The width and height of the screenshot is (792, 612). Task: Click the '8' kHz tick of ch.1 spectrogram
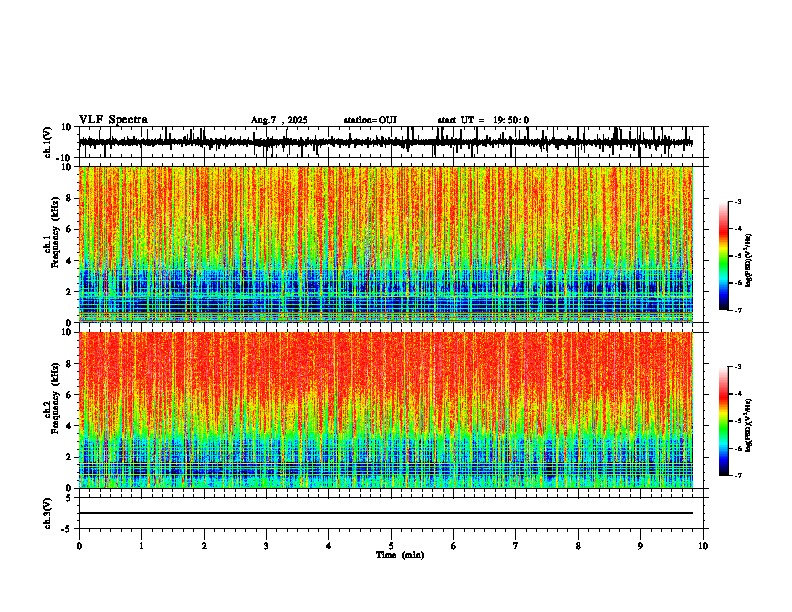pos(69,198)
